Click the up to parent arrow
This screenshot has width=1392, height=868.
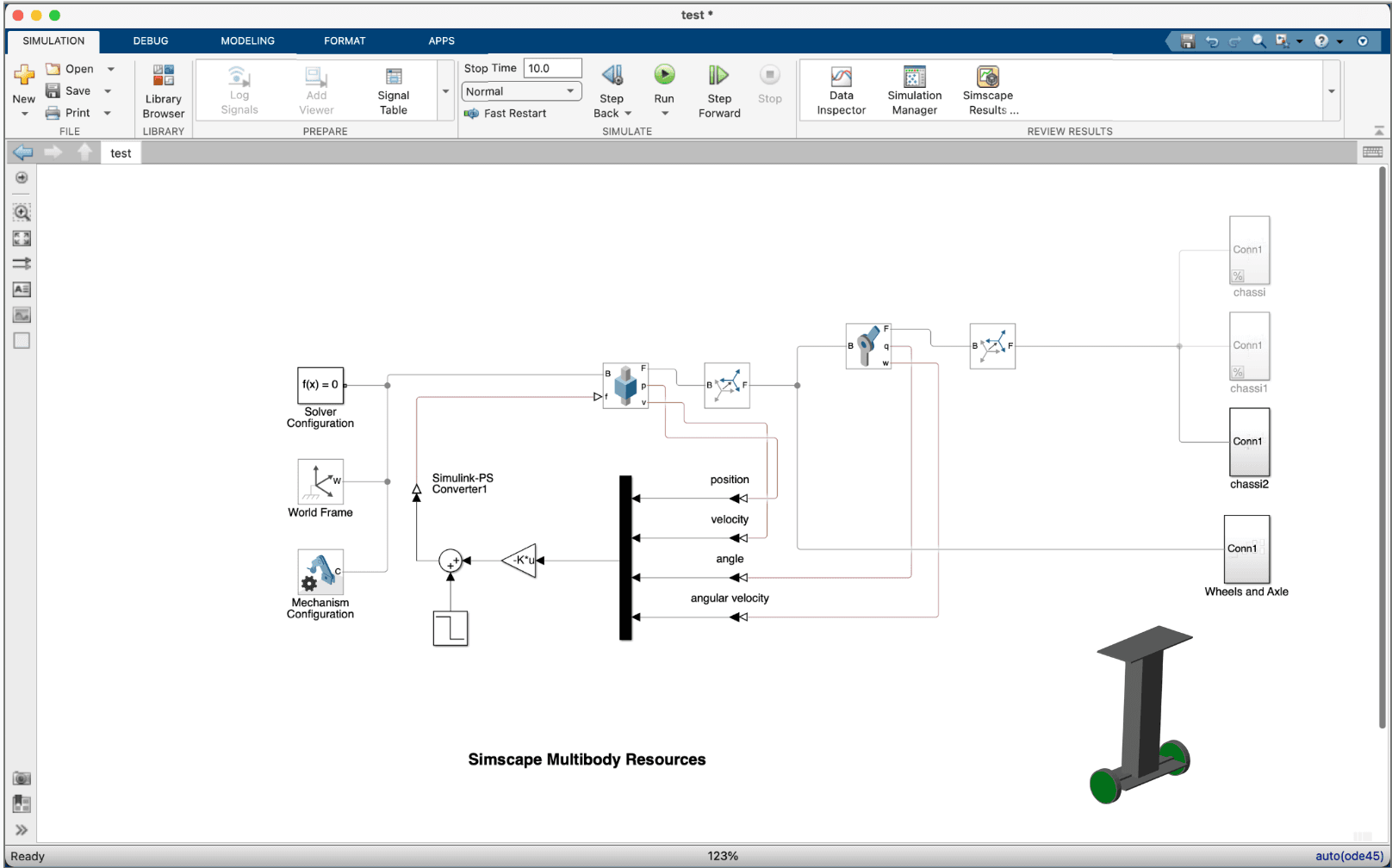[84, 152]
